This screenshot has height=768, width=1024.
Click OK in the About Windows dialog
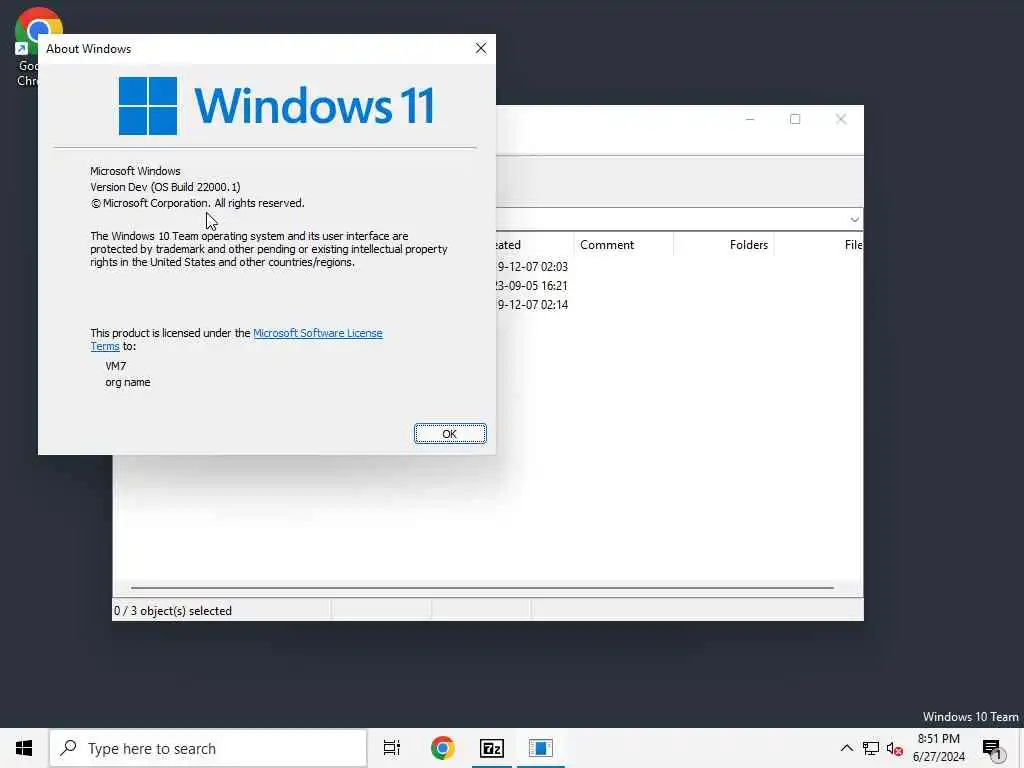(450, 434)
